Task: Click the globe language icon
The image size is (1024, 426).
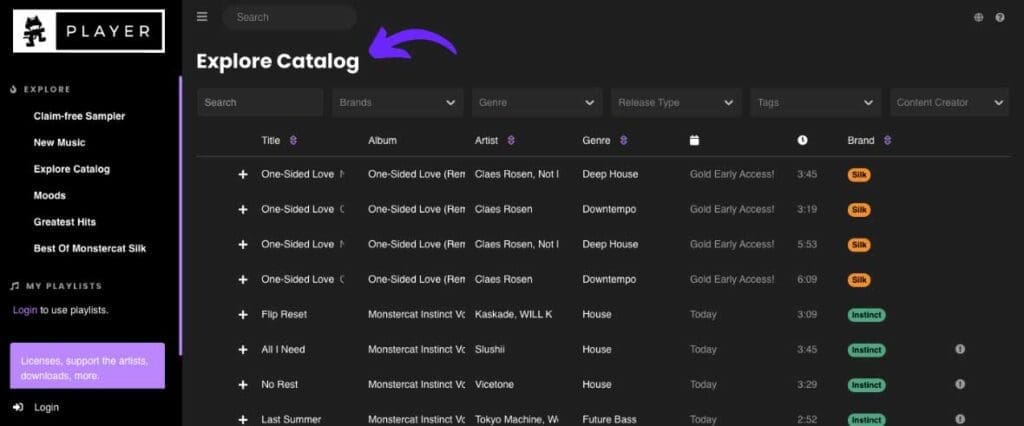Action: point(978,18)
